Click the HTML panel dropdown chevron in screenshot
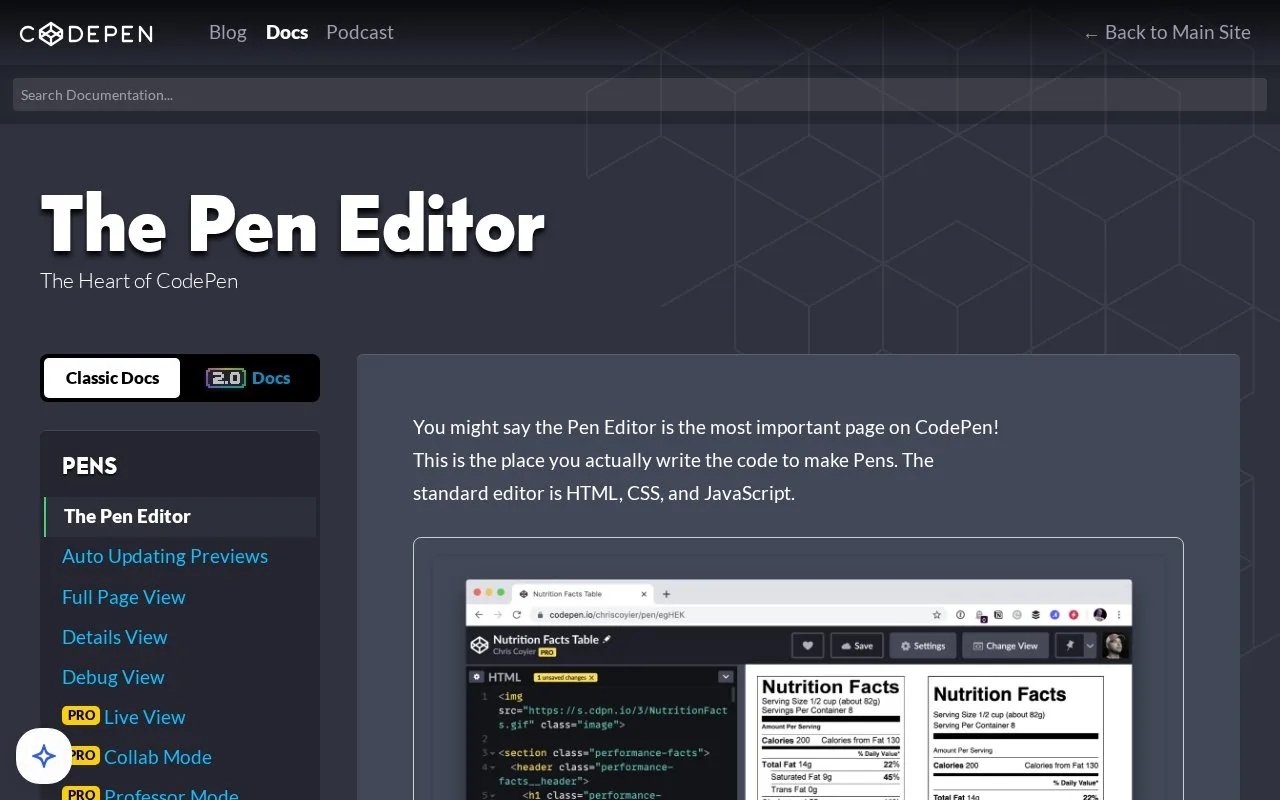The width and height of the screenshot is (1280, 800). (726, 677)
